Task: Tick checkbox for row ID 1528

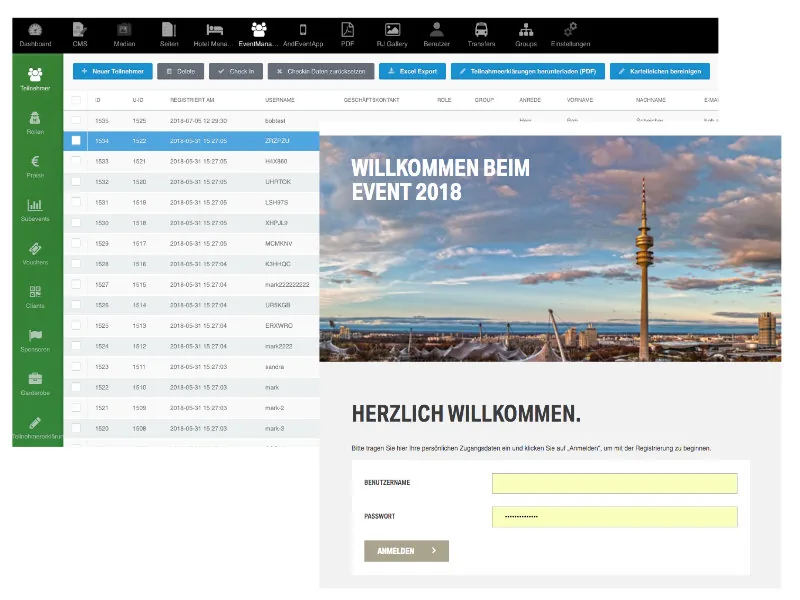Action: tap(76, 263)
